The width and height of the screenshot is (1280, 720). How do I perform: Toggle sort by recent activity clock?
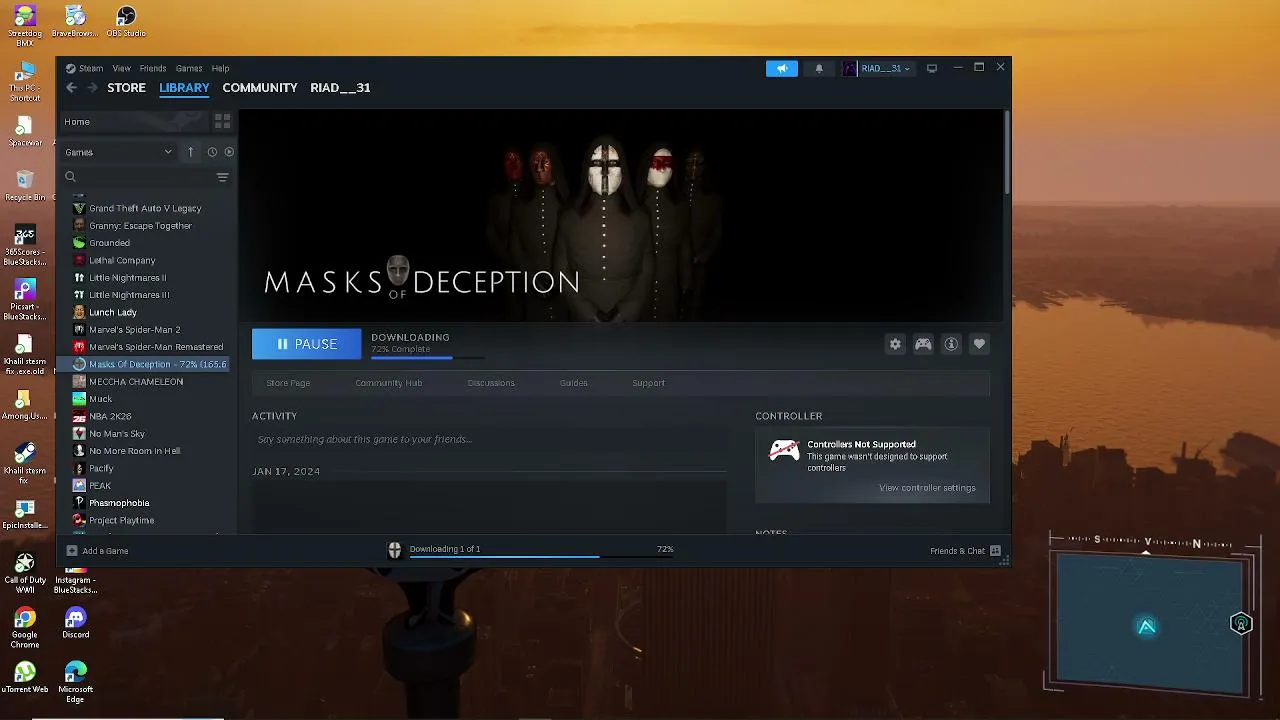coord(212,152)
